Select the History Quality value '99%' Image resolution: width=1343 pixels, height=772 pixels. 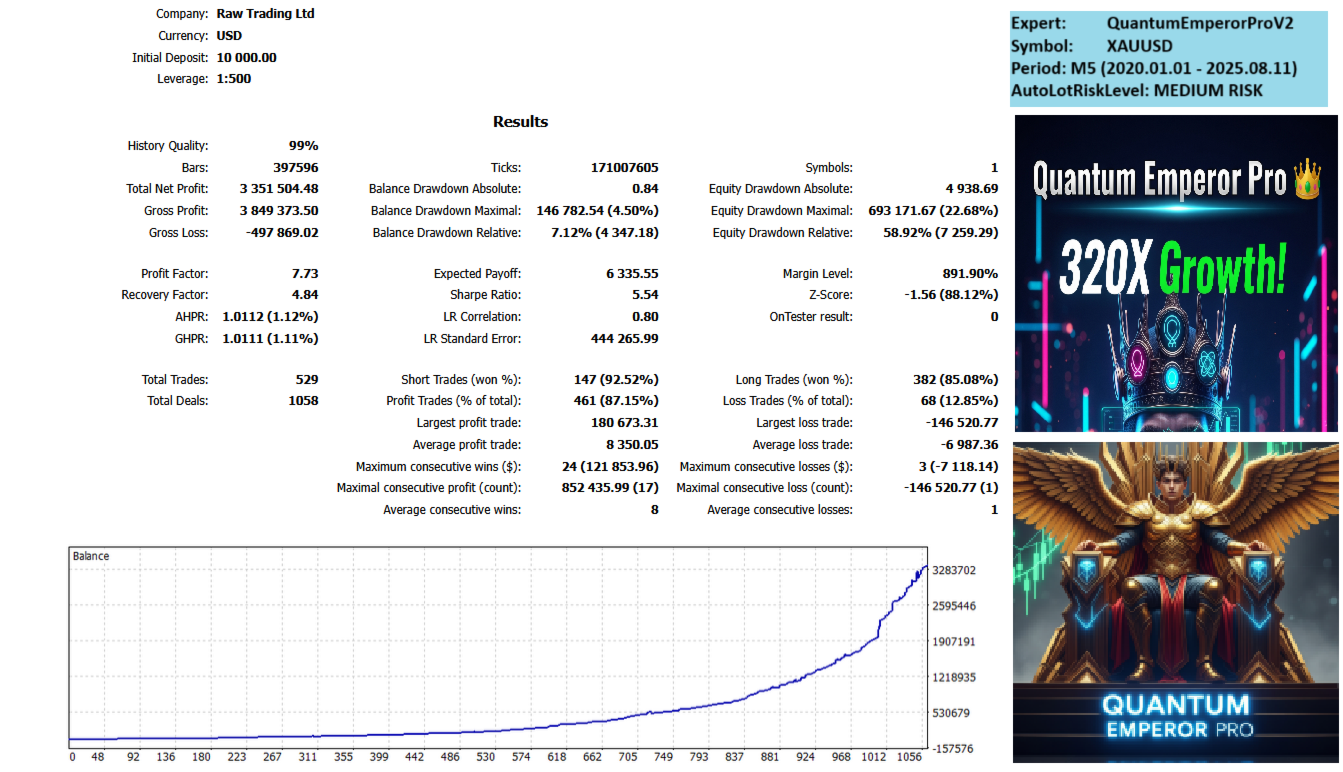point(303,146)
